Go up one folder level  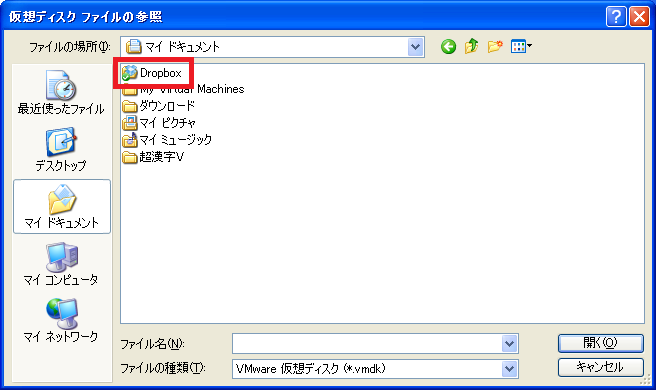(x=472, y=46)
